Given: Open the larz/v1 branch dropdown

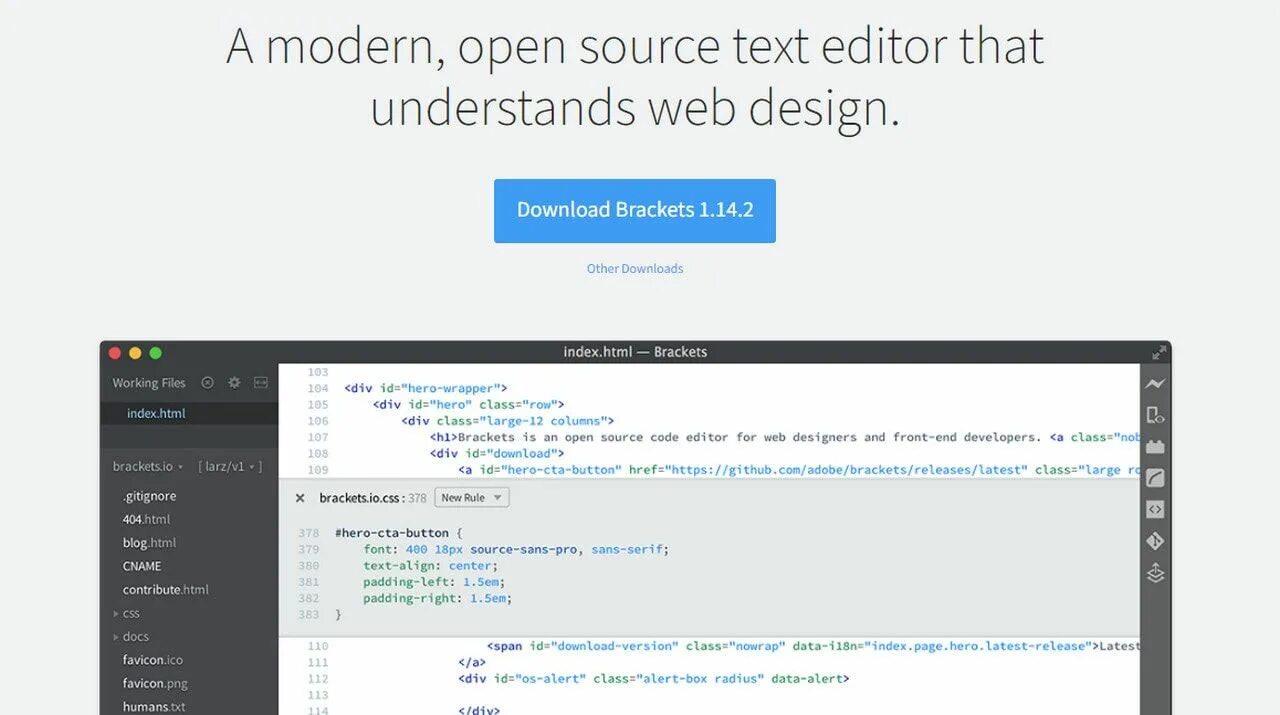Looking at the screenshot, I should click(x=230, y=466).
